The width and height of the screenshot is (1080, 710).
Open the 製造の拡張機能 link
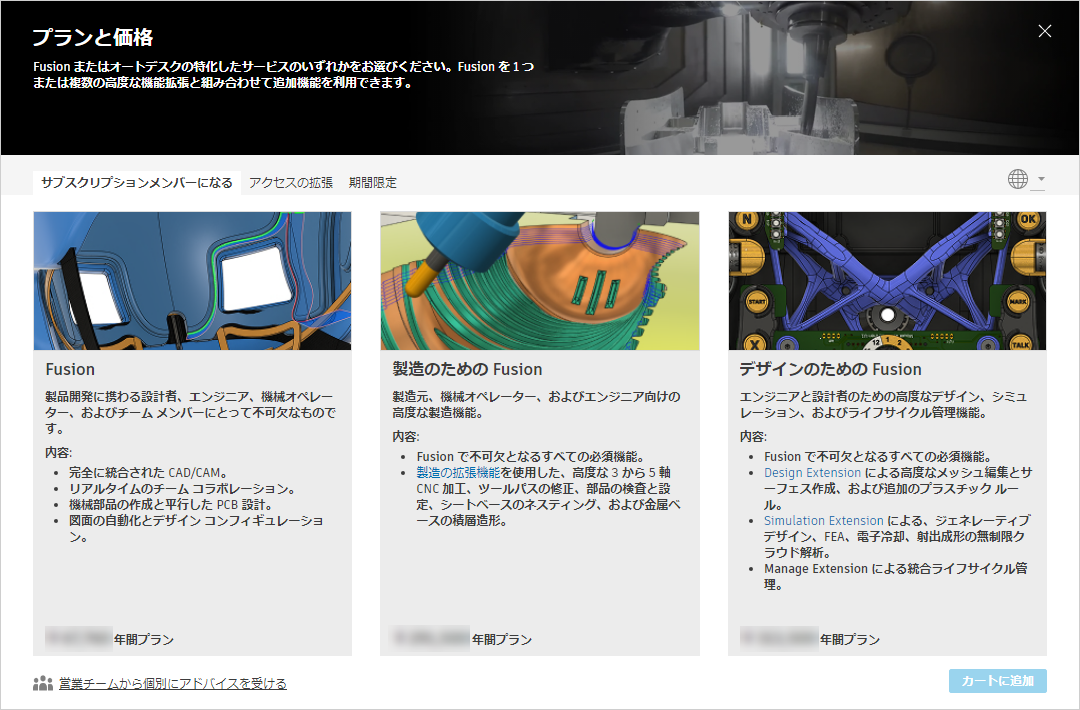click(x=458, y=472)
